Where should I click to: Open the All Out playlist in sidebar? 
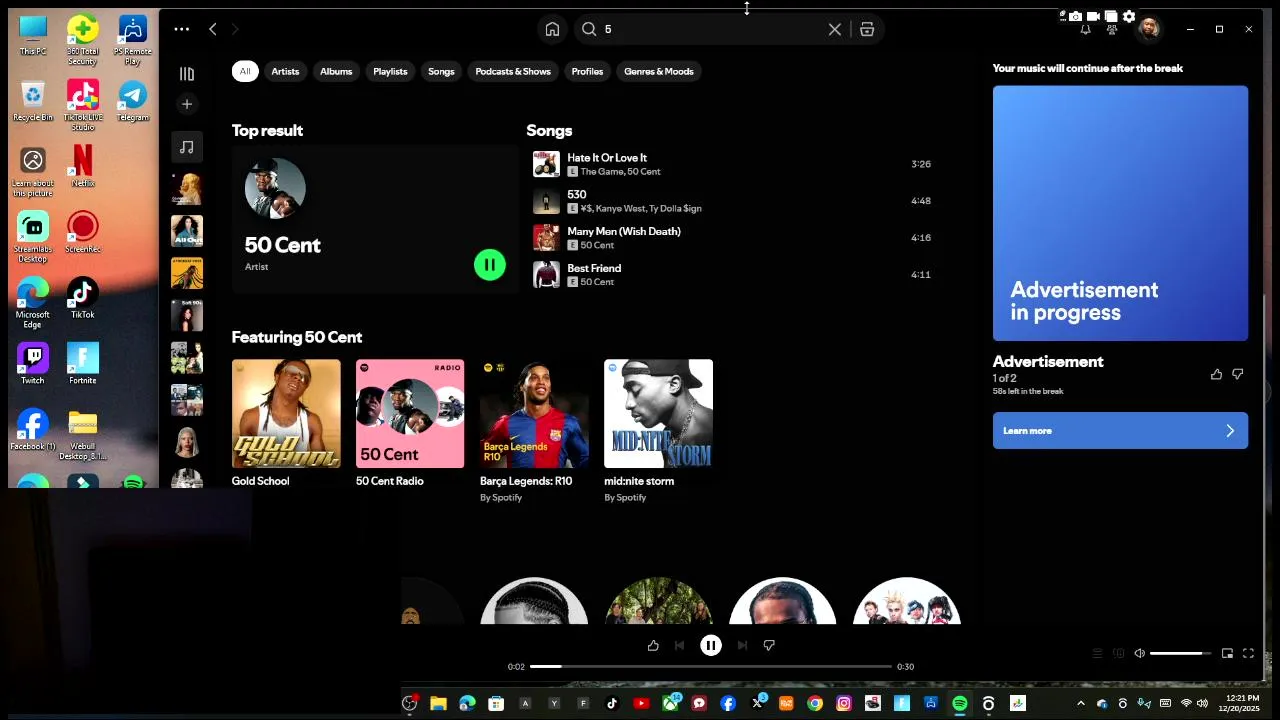tap(186, 231)
